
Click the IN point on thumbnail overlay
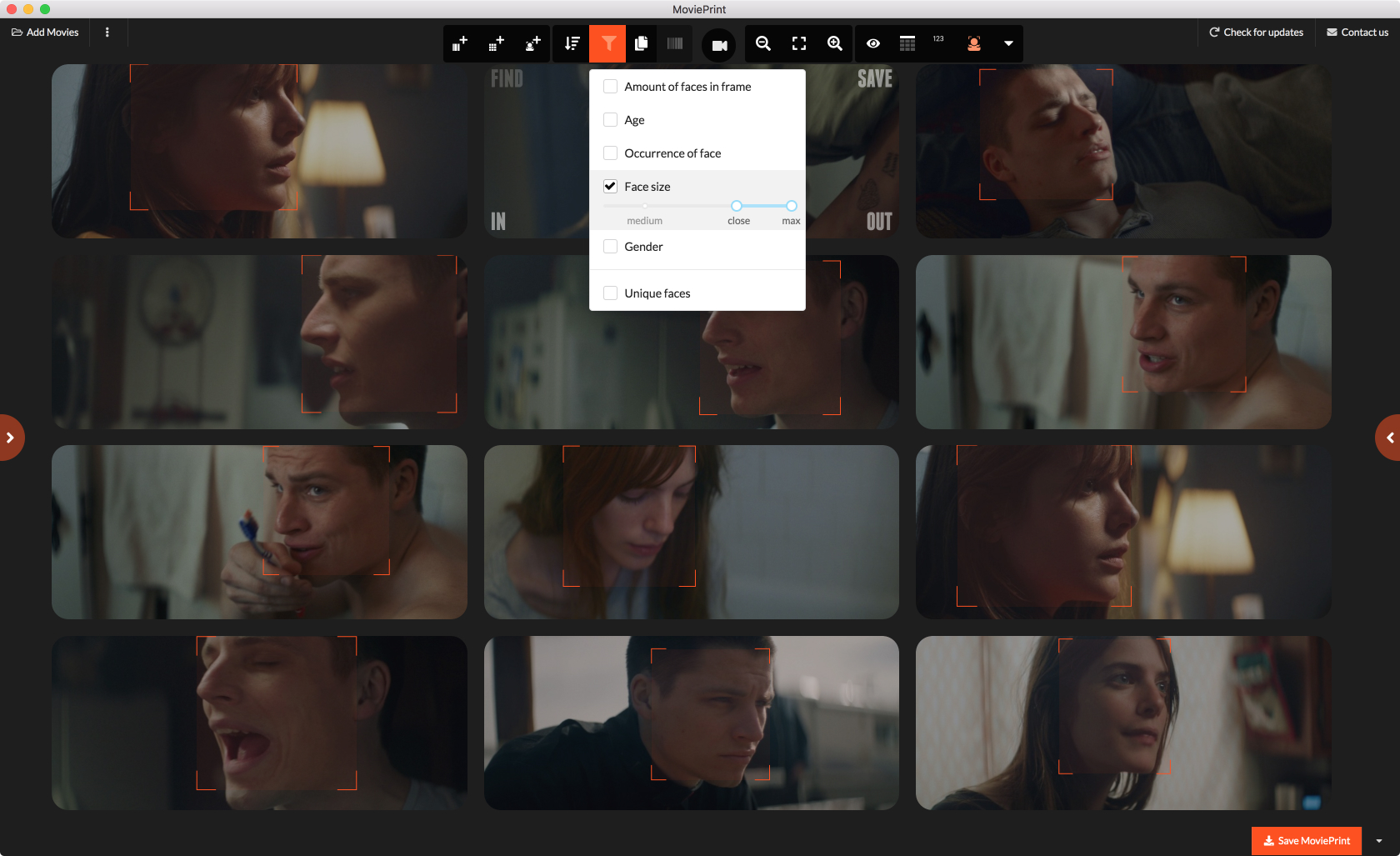(x=498, y=221)
